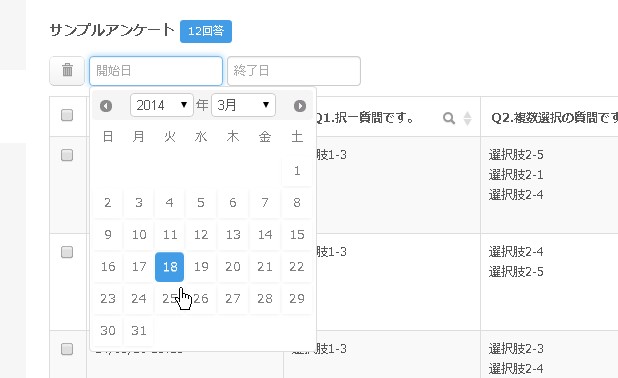Viewport: 618px width, 378px height.
Task: Select day 10 in calendar
Action: coord(139,235)
